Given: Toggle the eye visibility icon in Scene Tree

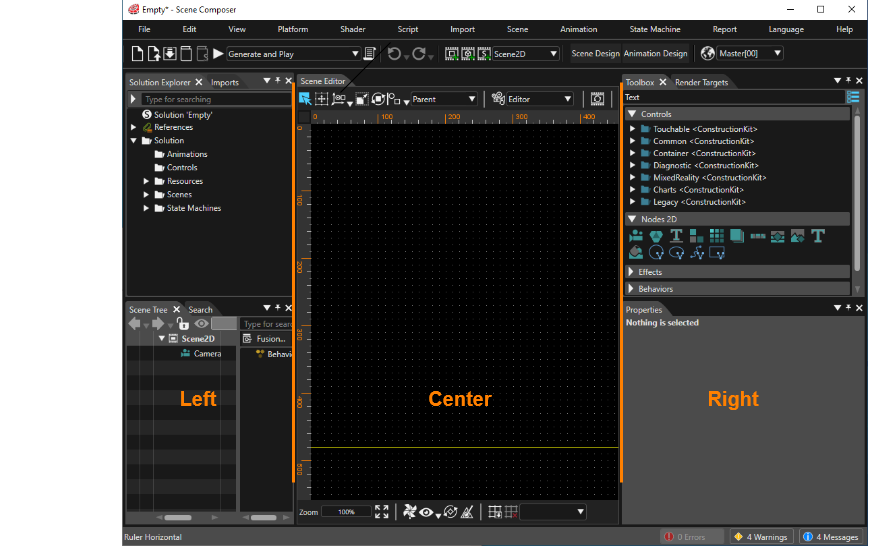Looking at the screenshot, I should click(x=201, y=324).
